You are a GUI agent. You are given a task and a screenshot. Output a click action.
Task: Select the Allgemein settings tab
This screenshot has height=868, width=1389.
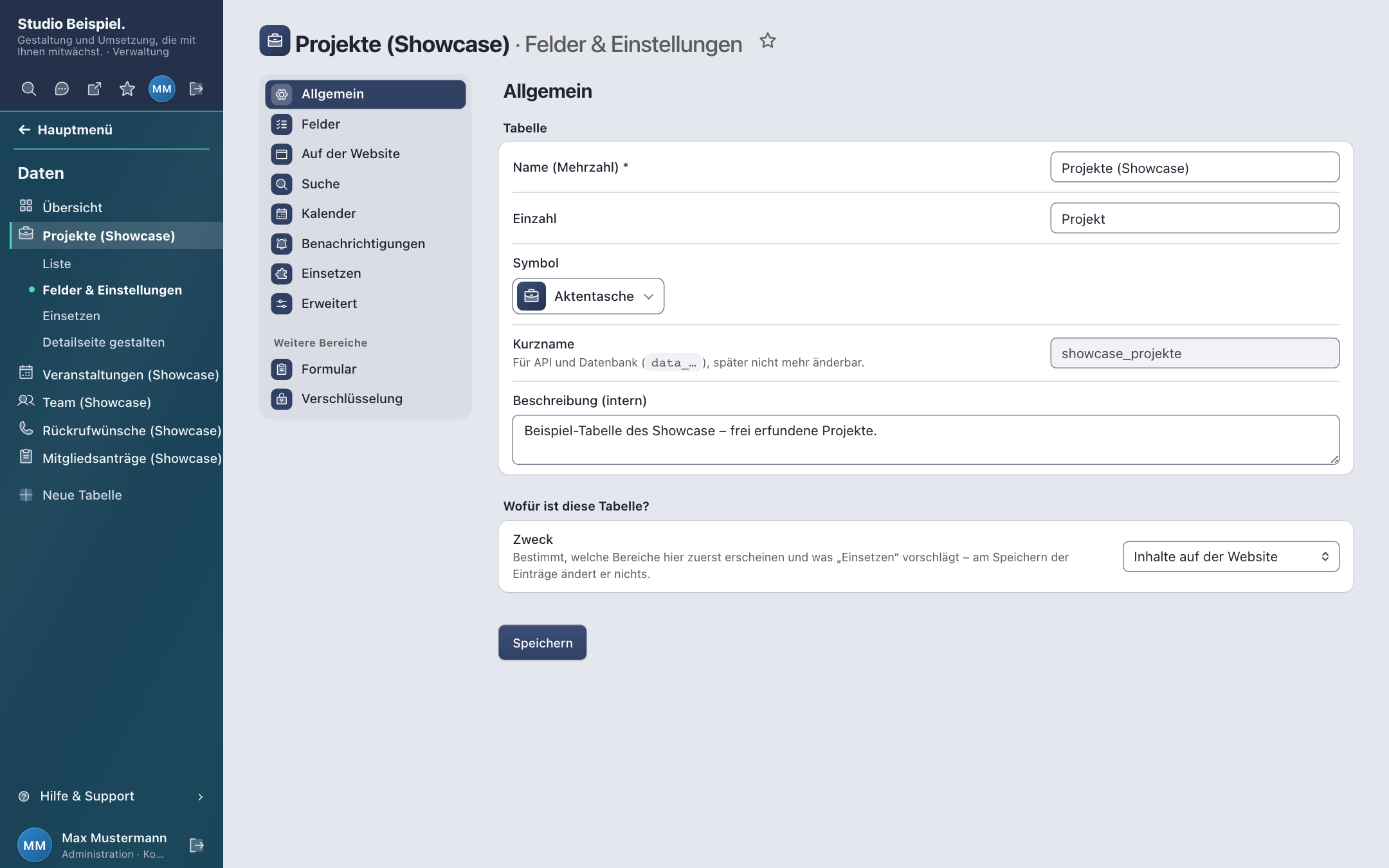click(x=365, y=95)
